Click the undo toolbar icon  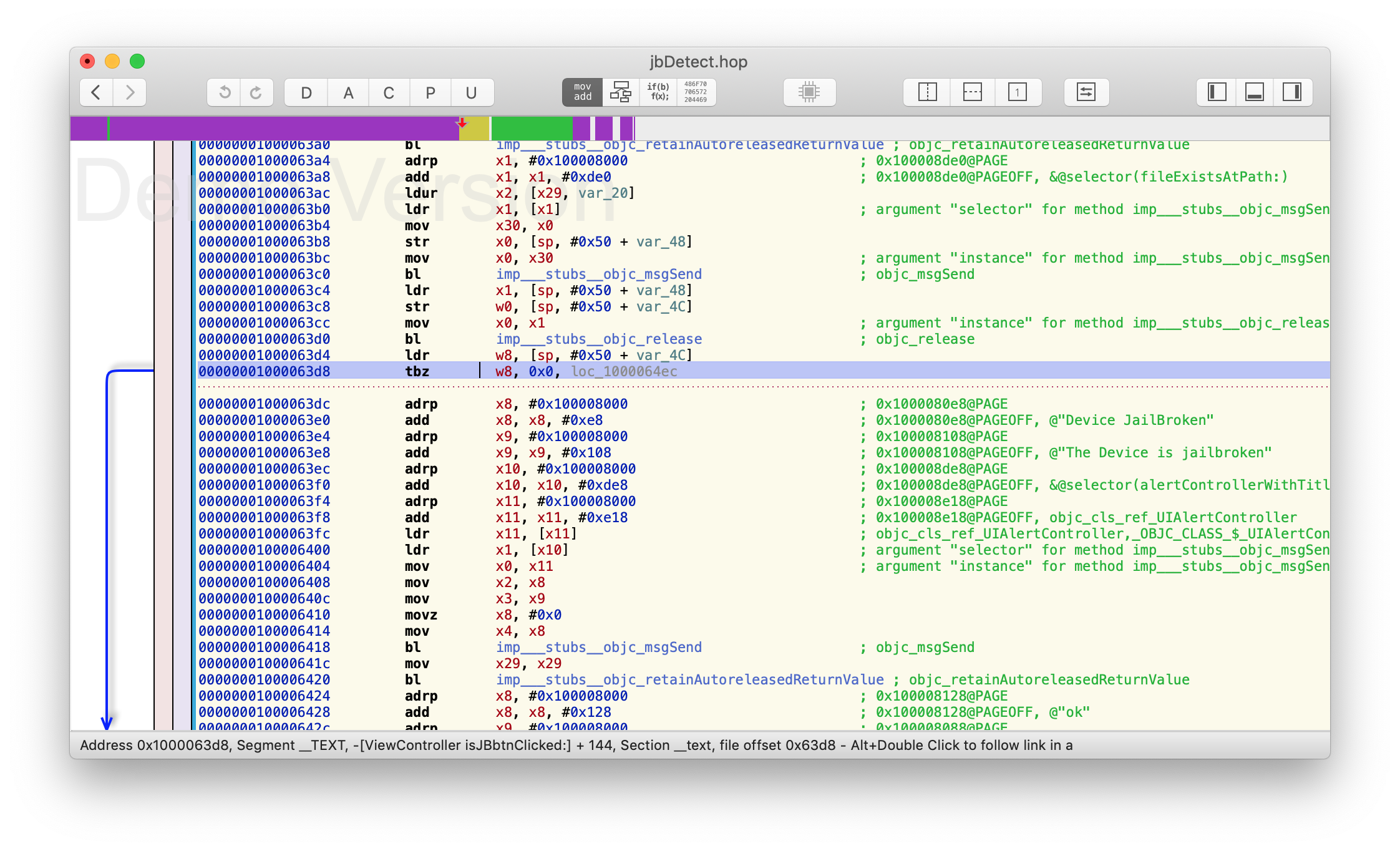click(x=224, y=92)
